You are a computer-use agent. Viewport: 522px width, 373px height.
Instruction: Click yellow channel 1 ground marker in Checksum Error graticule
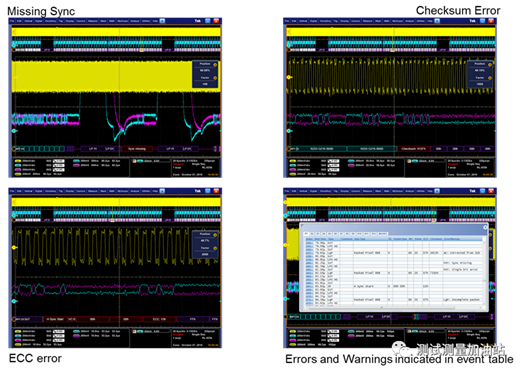(289, 77)
